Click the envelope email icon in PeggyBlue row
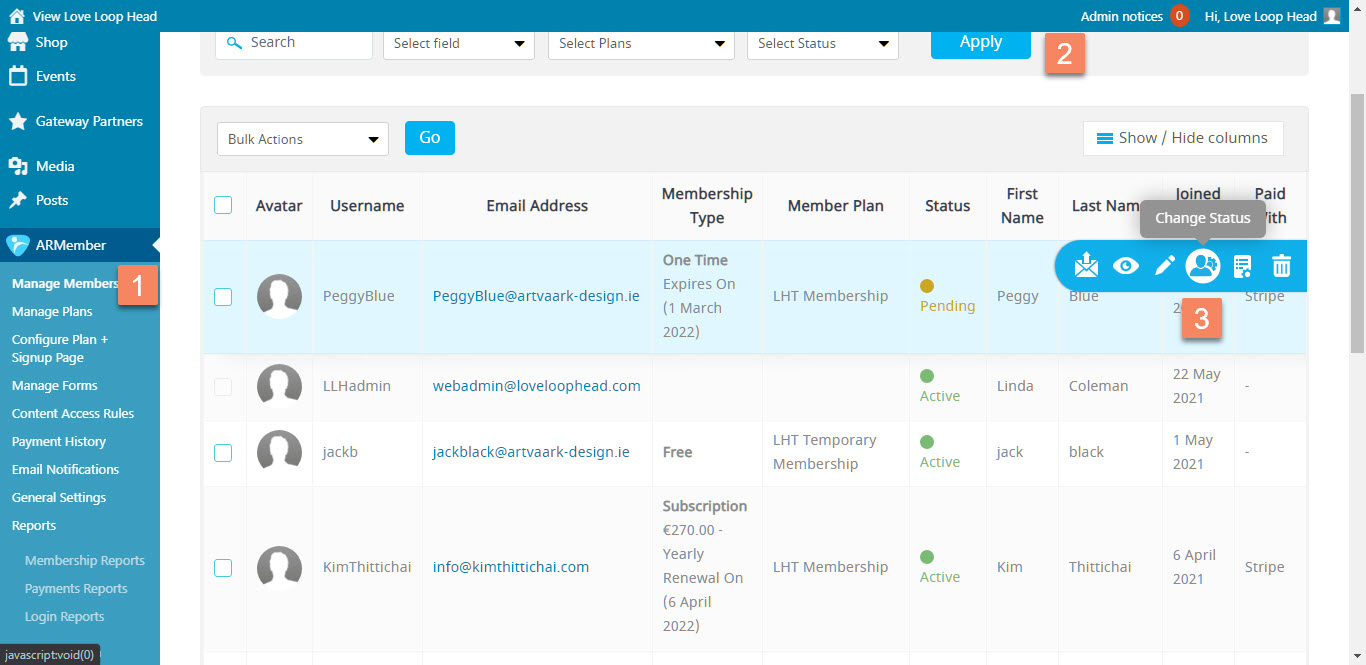Viewport: 1366px width, 665px height. coord(1086,266)
